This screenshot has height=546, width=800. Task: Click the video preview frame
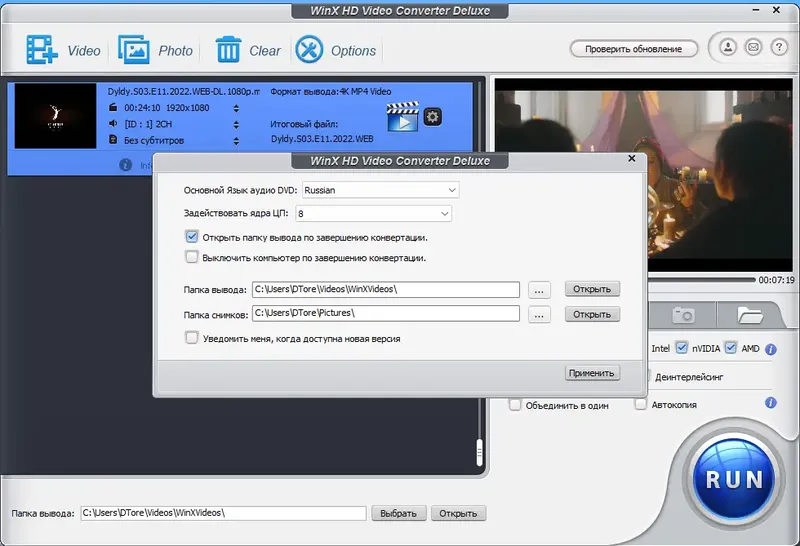(x=644, y=175)
